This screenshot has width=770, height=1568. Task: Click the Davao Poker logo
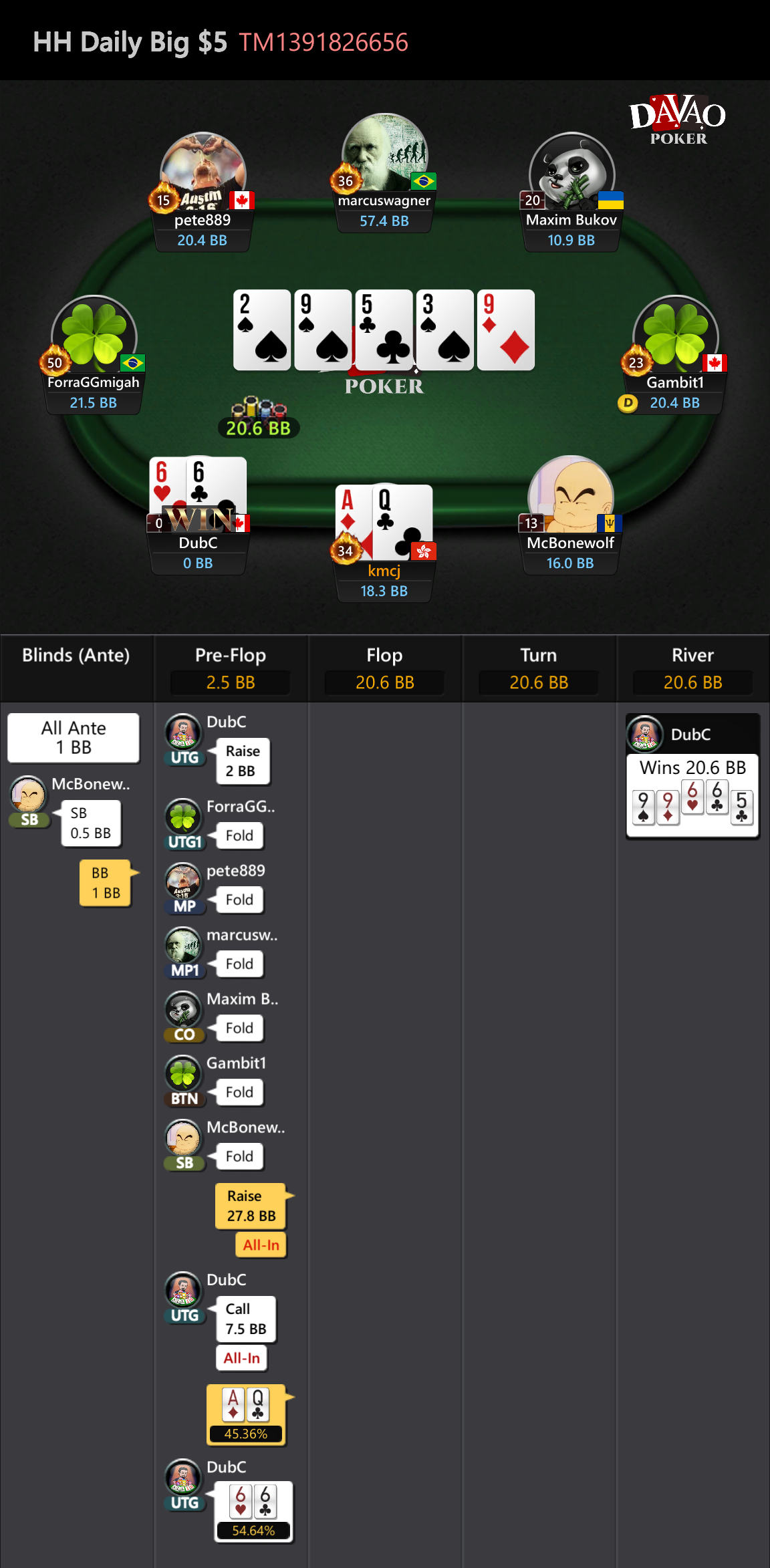click(x=678, y=120)
